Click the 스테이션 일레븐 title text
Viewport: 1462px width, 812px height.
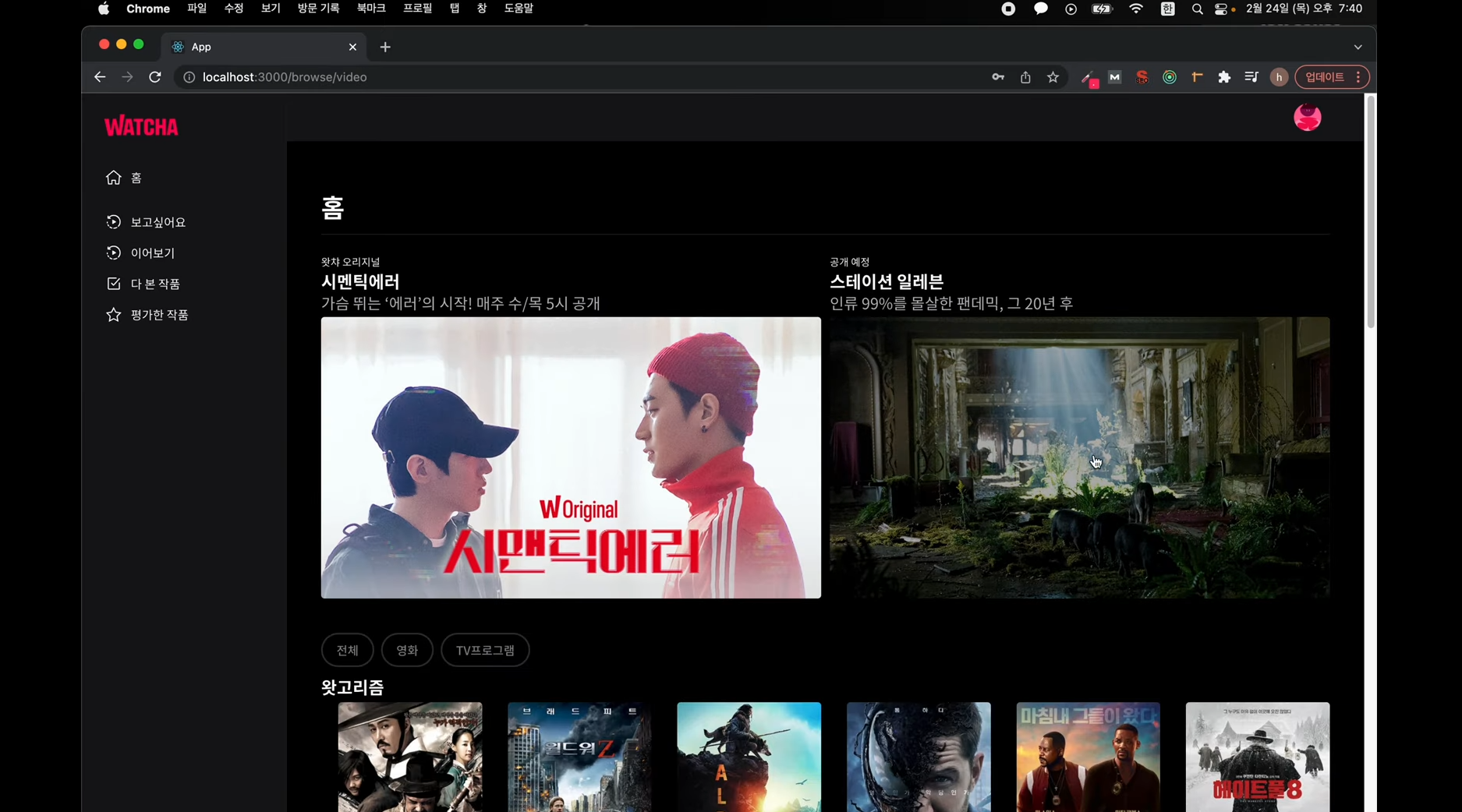pyautogui.click(x=887, y=281)
